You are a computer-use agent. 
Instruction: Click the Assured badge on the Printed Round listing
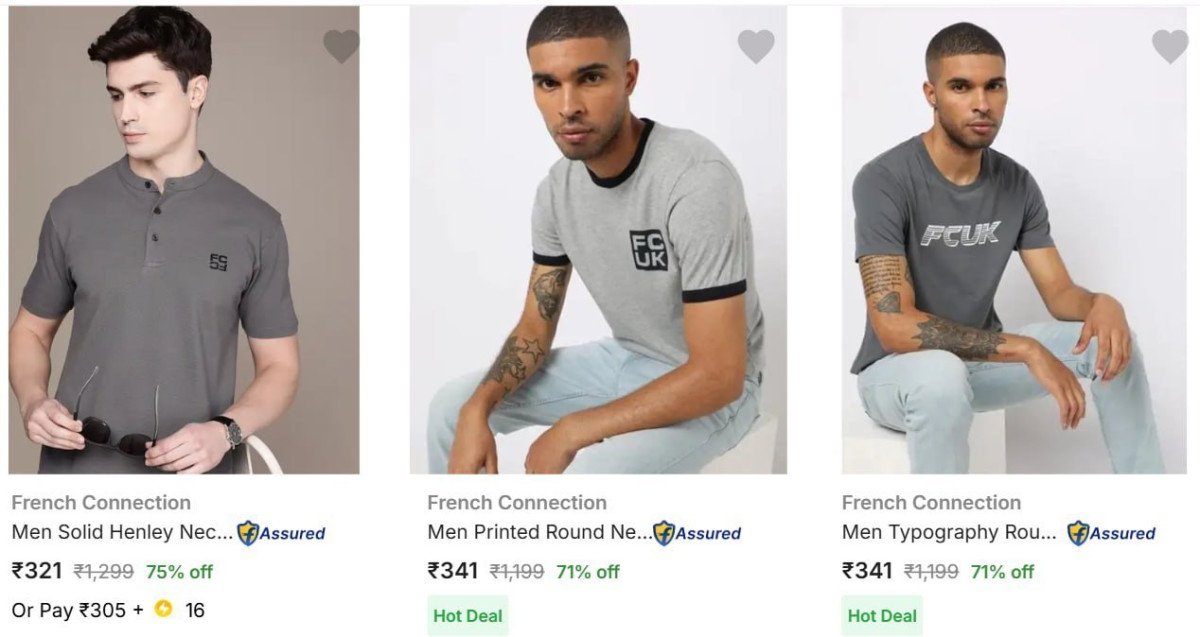point(696,535)
